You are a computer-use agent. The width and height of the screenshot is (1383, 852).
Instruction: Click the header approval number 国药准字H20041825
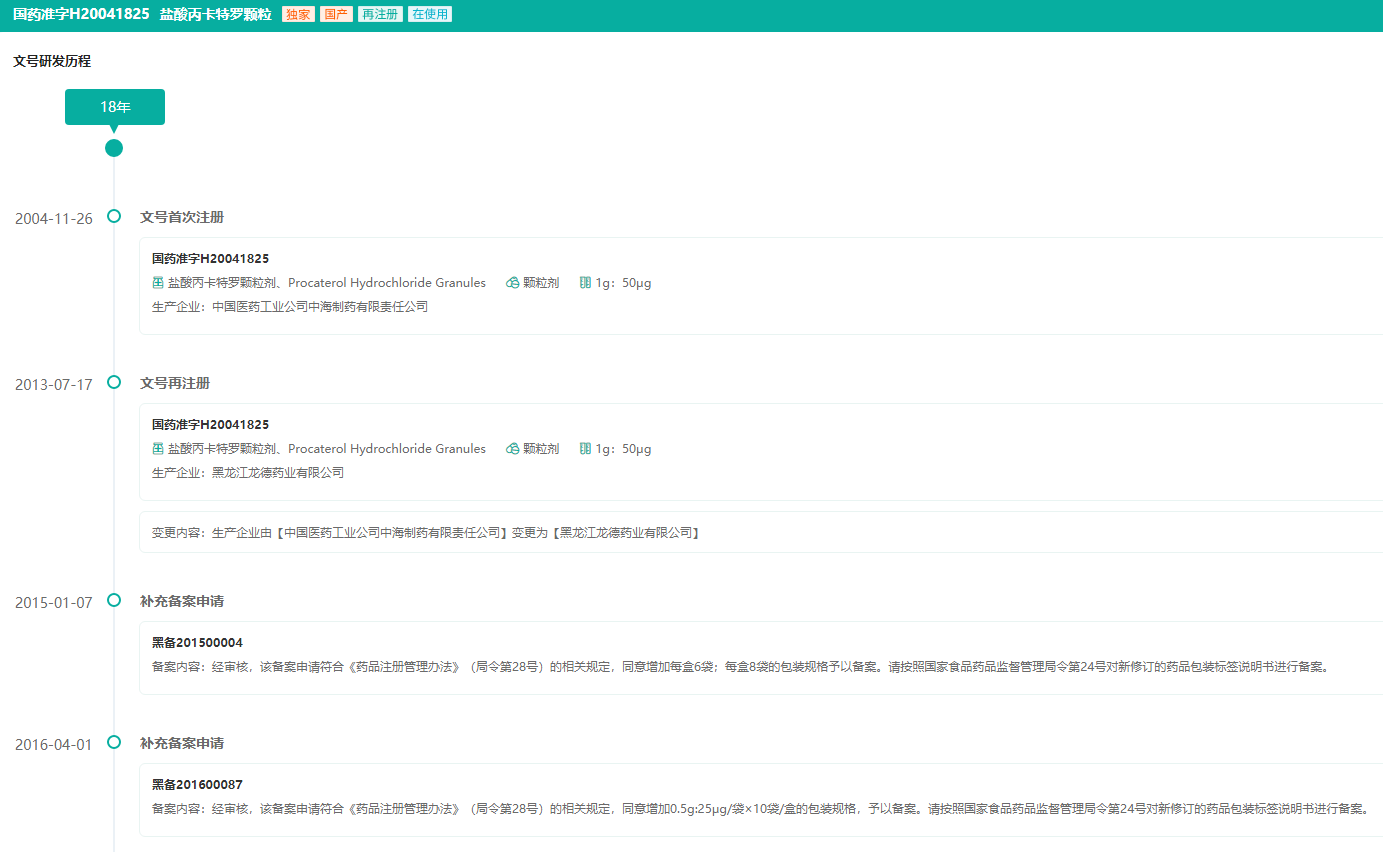81,14
